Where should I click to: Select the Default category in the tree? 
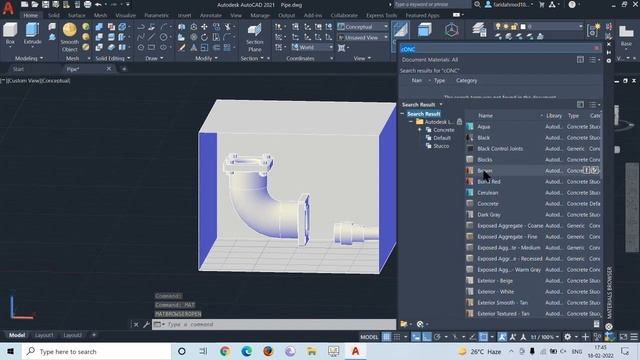pyautogui.click(x=442, y=138)
